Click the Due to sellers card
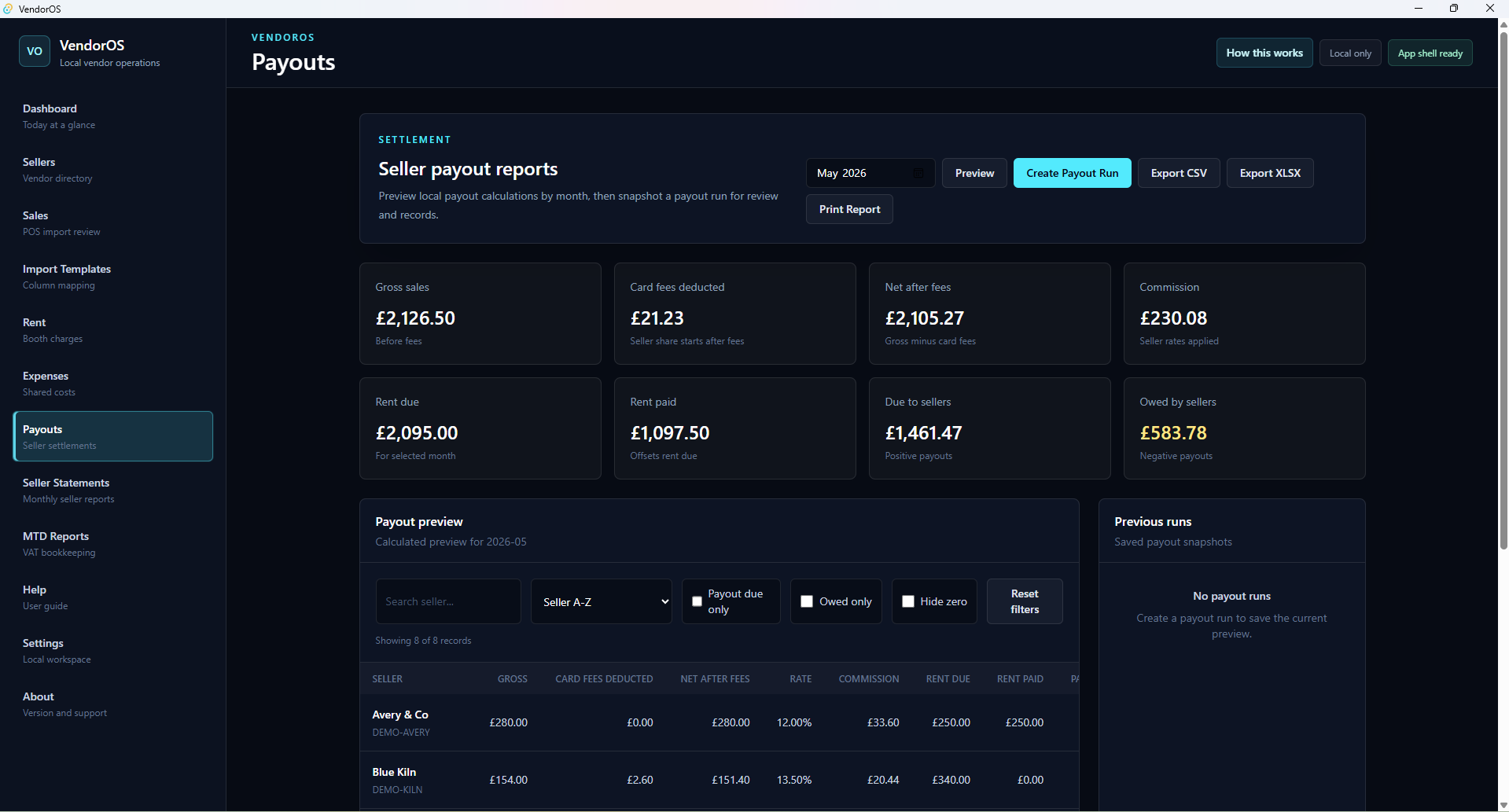 click(990, 428)
